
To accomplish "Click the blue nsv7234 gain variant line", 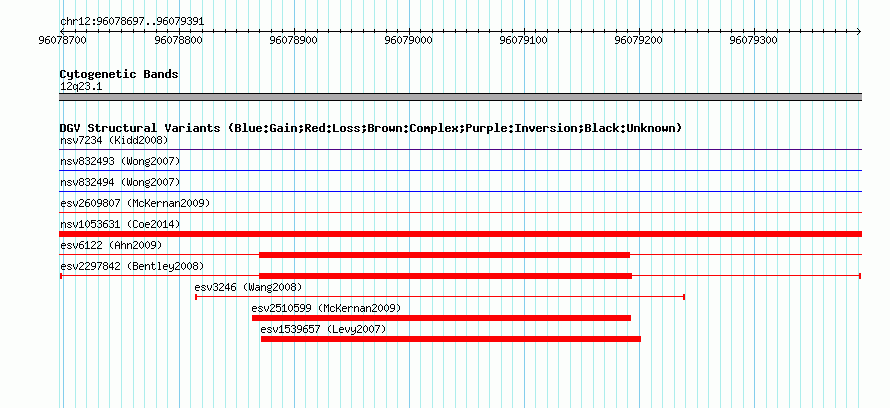I will [x=460, y=150].
